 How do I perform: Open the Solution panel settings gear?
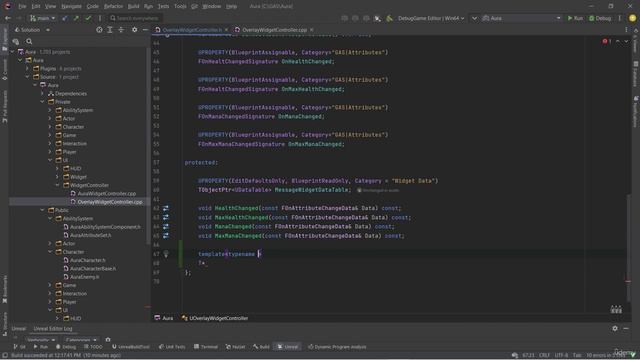134,30
